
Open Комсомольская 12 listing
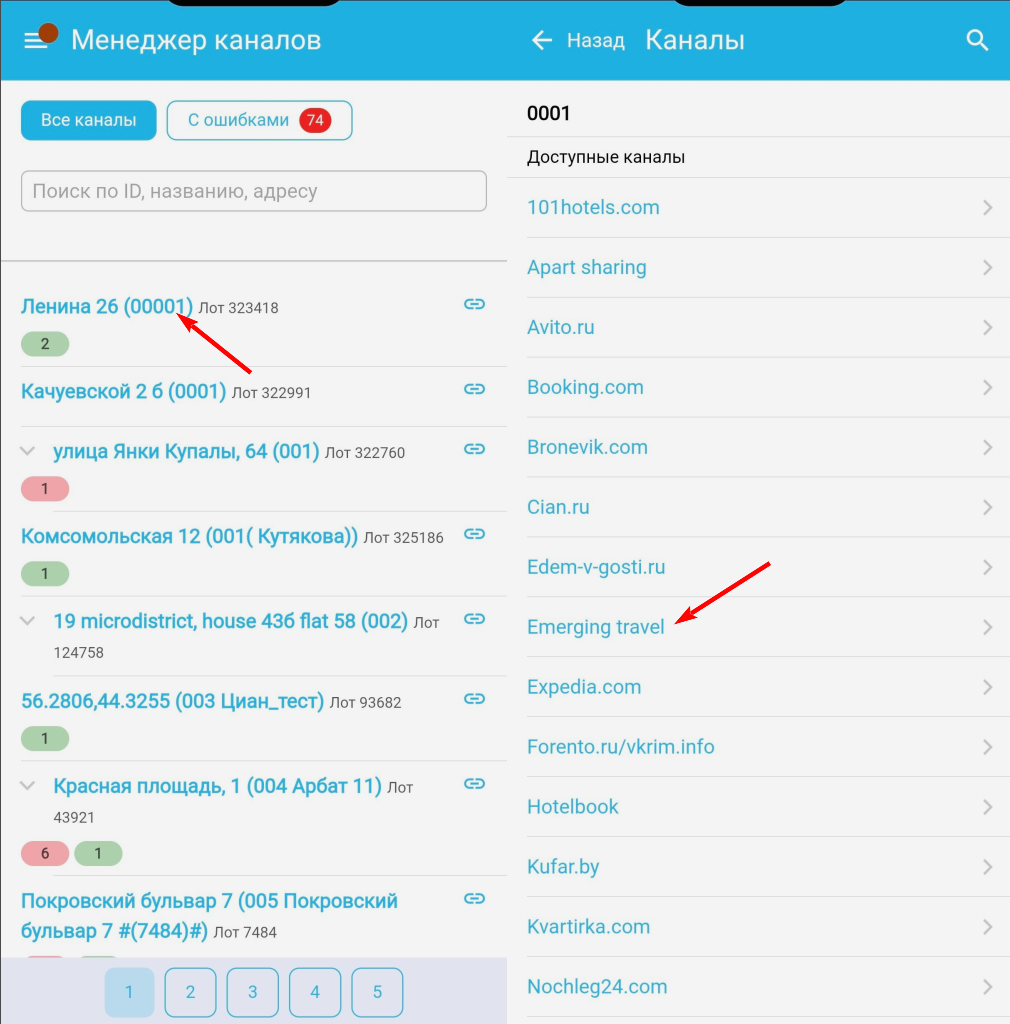coord(189,536)
